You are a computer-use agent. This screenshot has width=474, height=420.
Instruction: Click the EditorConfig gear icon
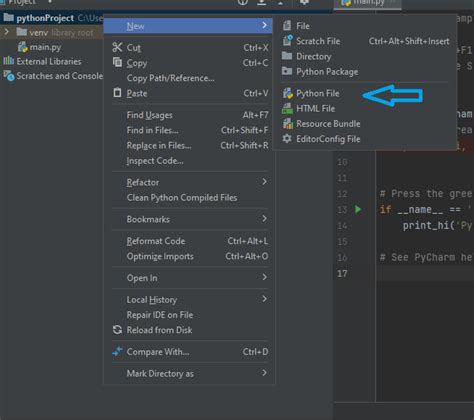(287, 138)
